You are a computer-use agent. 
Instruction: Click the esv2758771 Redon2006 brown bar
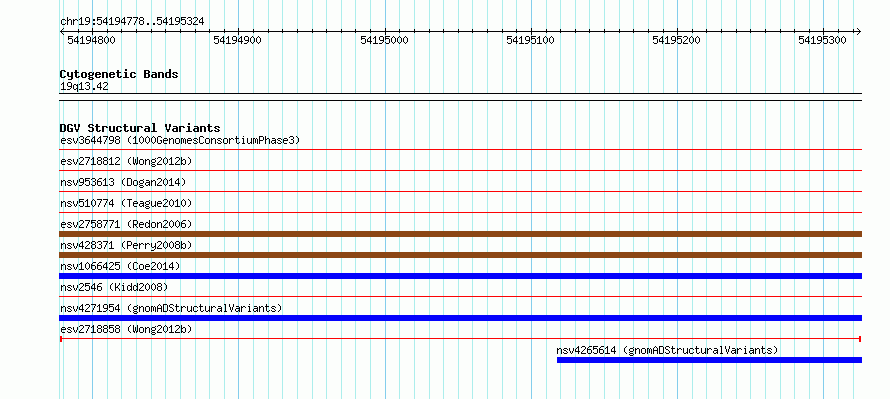click(461, 234)
